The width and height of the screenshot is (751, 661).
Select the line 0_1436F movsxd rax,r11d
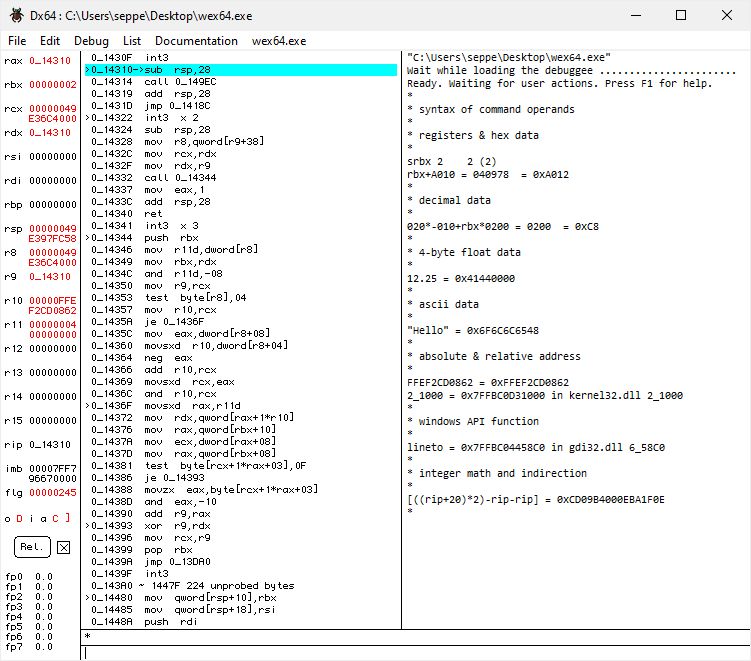(163, 406)
